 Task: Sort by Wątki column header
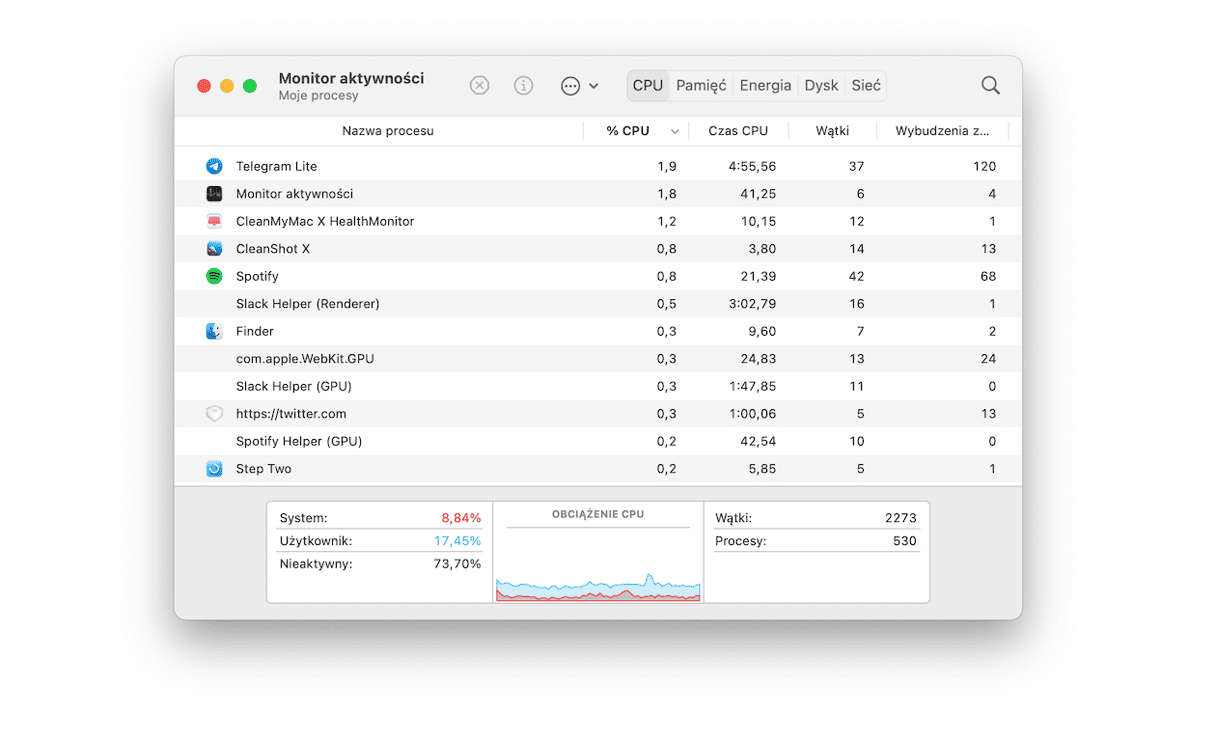pos(832,131)
